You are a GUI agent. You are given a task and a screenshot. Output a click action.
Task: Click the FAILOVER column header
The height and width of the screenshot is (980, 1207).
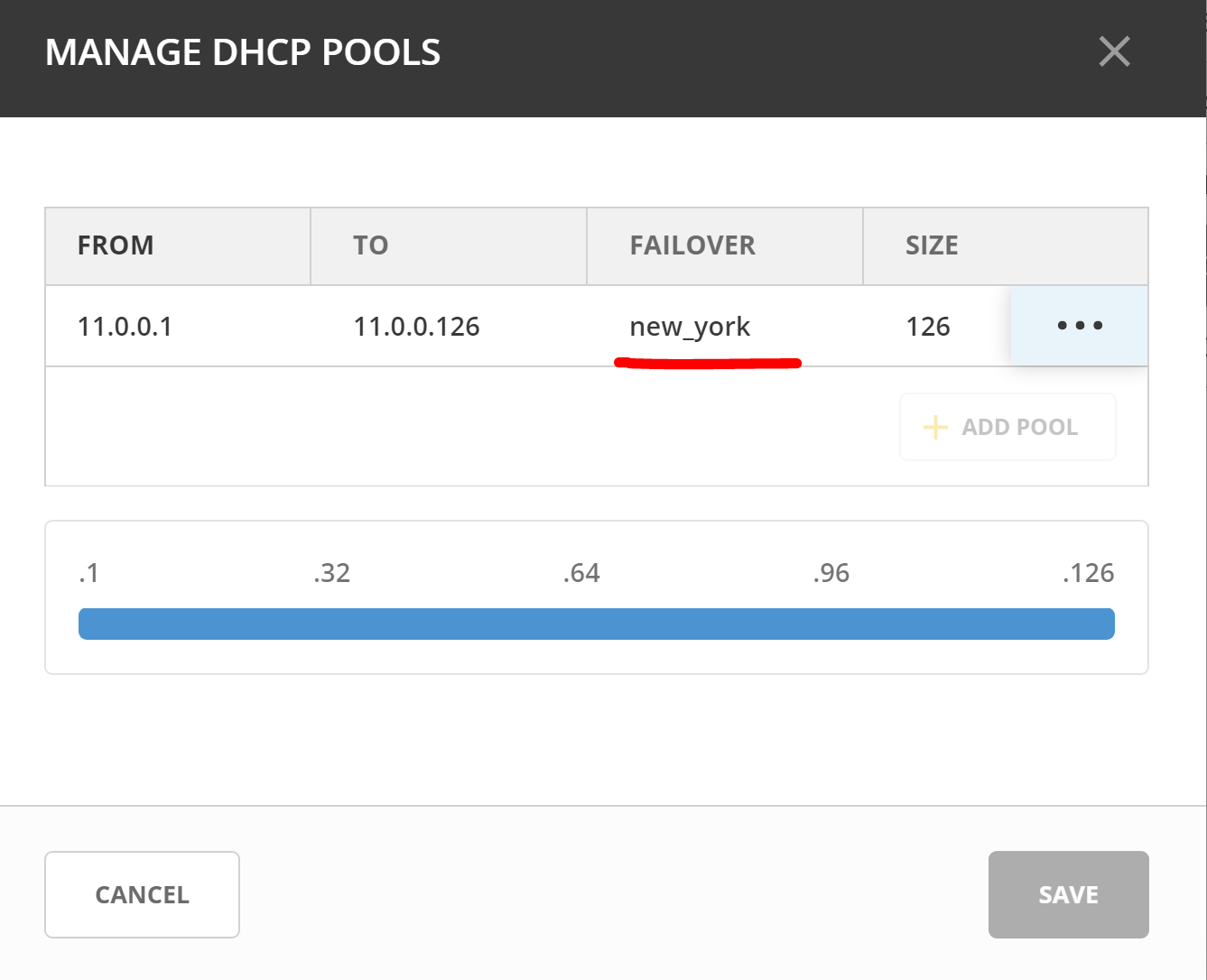pos(692,245)
